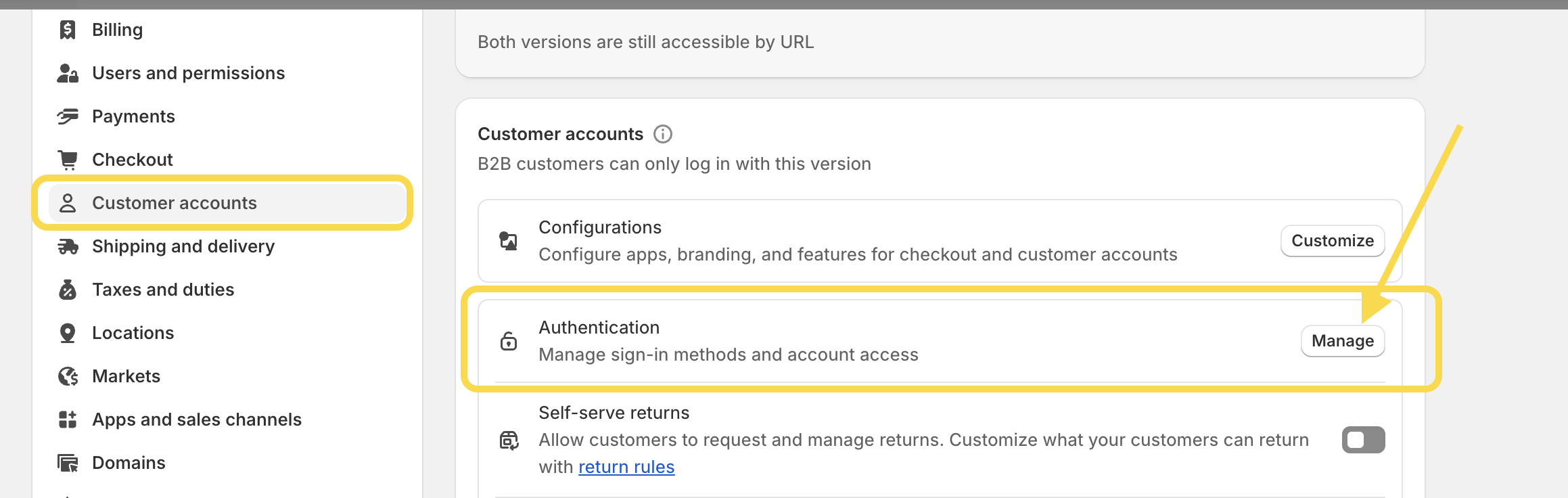Image resolution: width=1568 pixels, height=498 pixels.
Task: Click the Checkout cart icon
Action: pyautogui.click(x=68, y=160)
